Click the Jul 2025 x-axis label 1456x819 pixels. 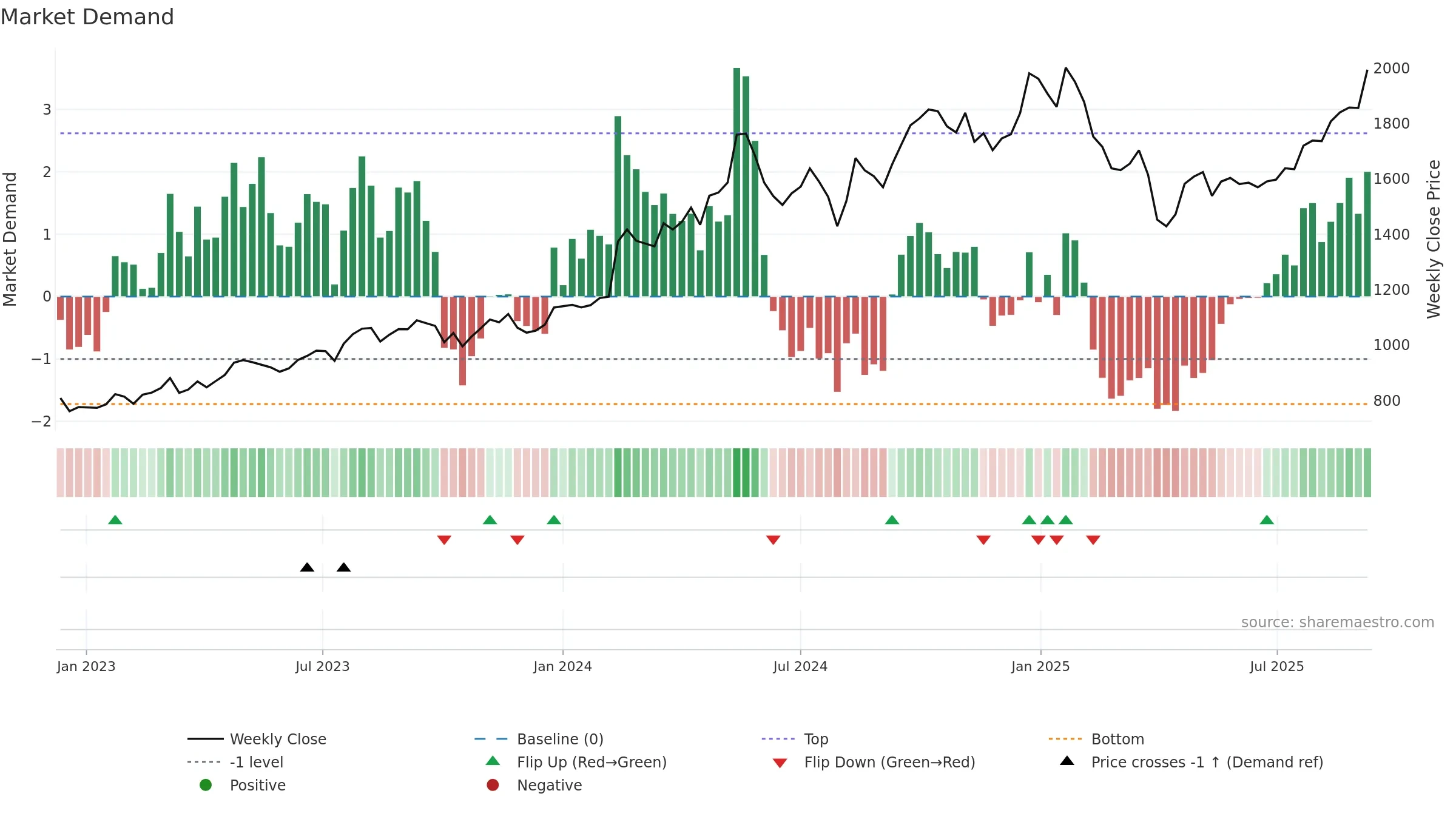1277,666
